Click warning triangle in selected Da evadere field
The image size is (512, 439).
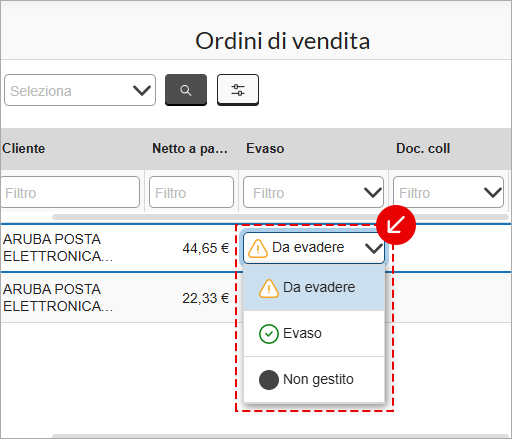pos(258,248)
